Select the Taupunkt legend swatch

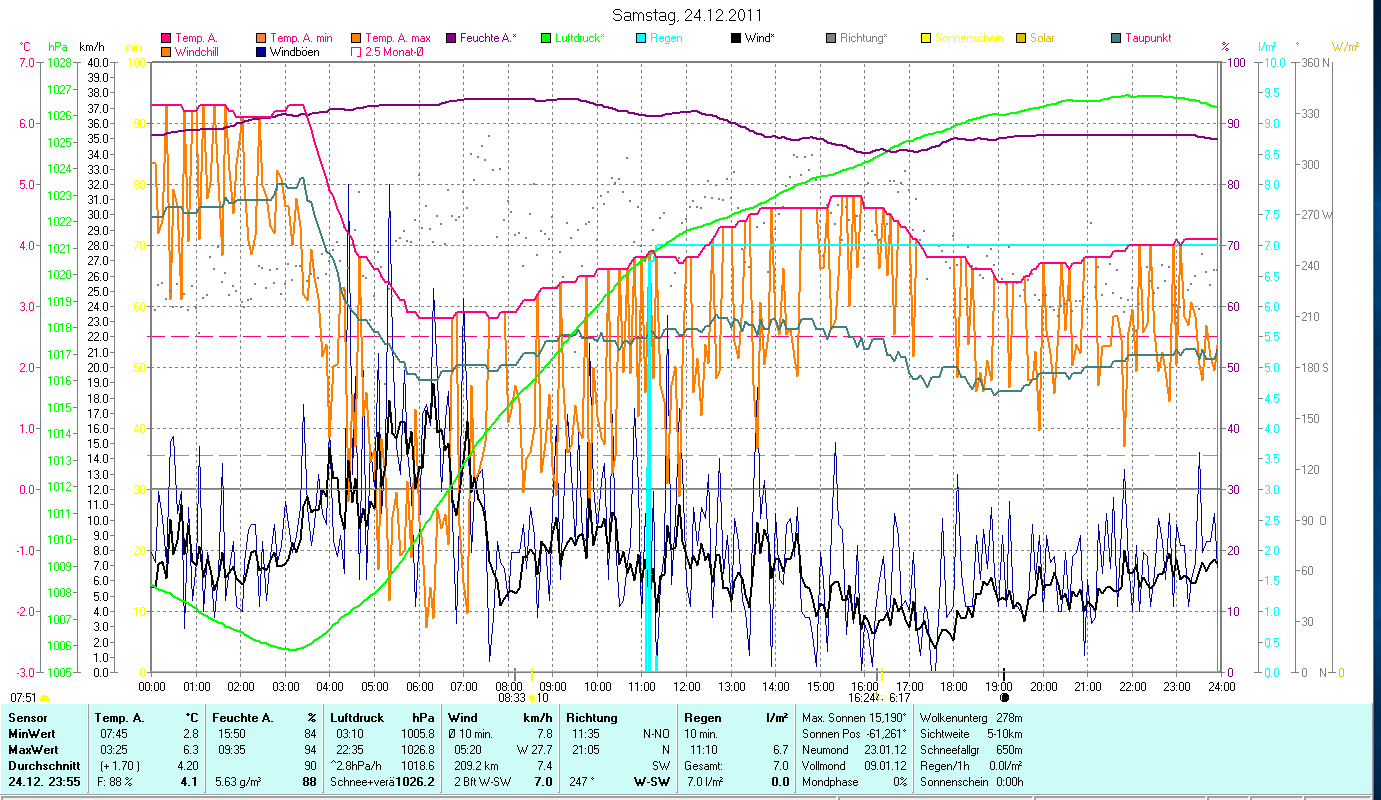1116,39
